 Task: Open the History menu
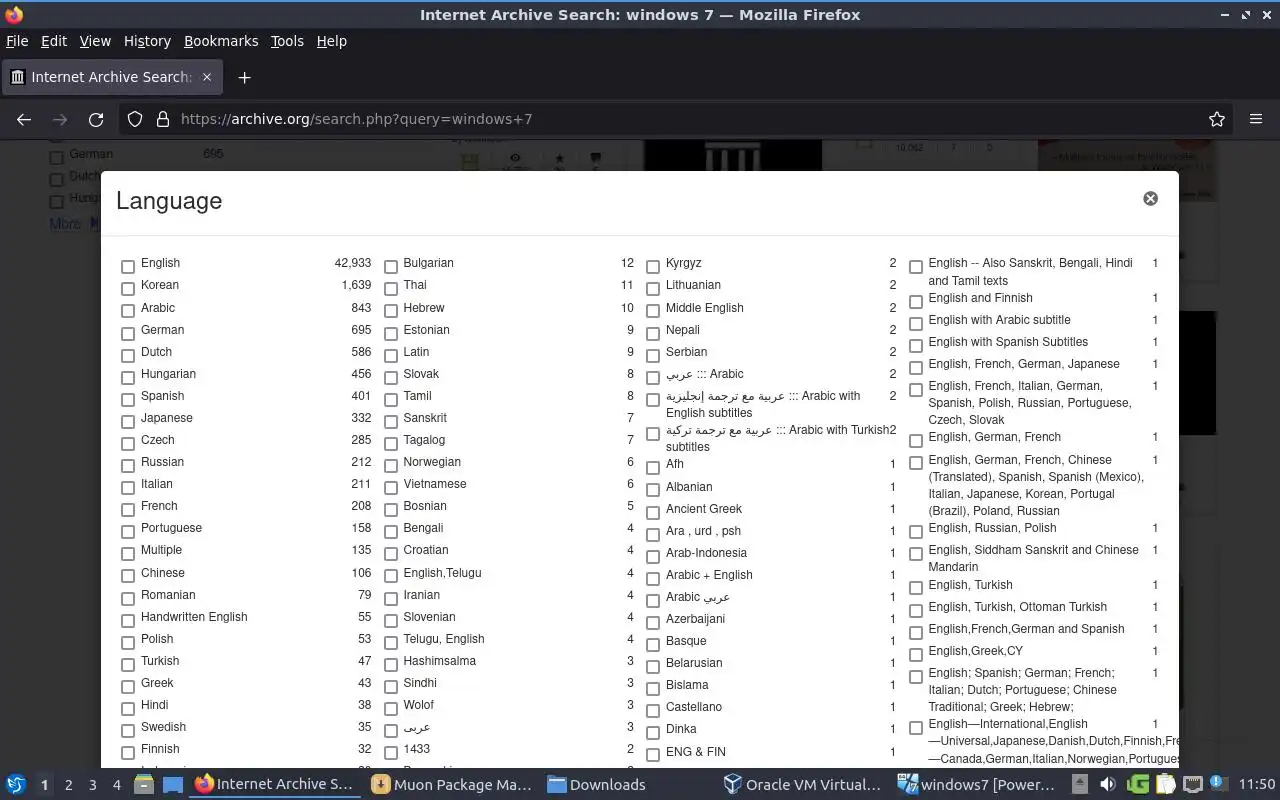147,41
